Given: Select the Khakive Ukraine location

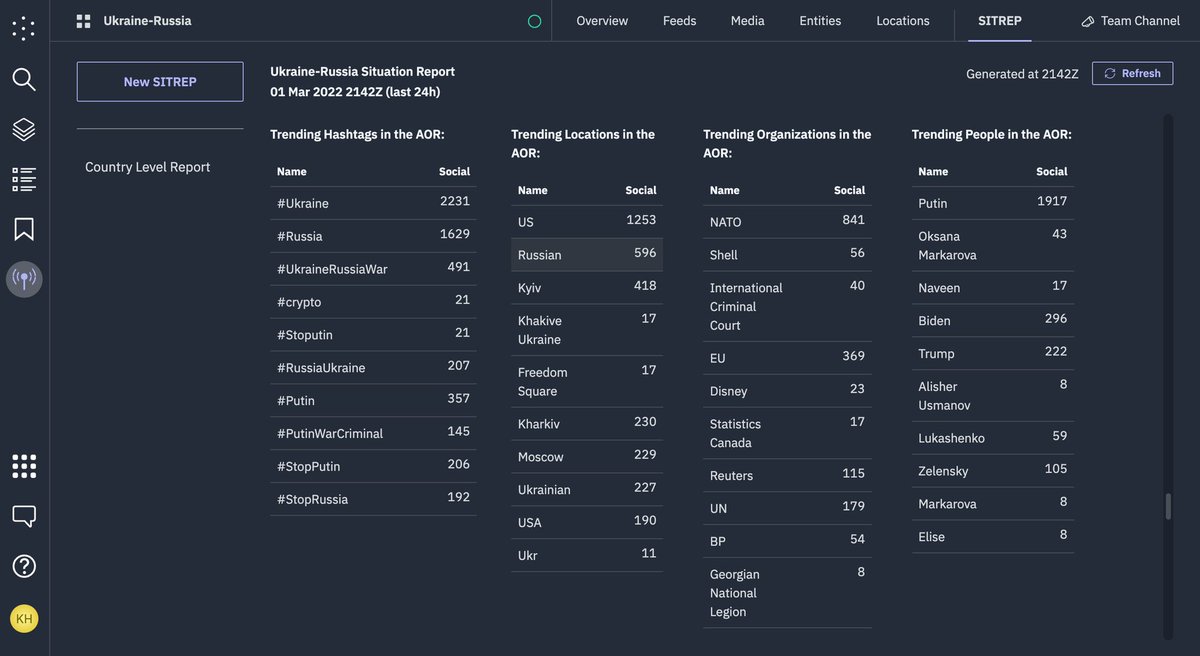Looking at the screenshot, I should coord(587,330).
